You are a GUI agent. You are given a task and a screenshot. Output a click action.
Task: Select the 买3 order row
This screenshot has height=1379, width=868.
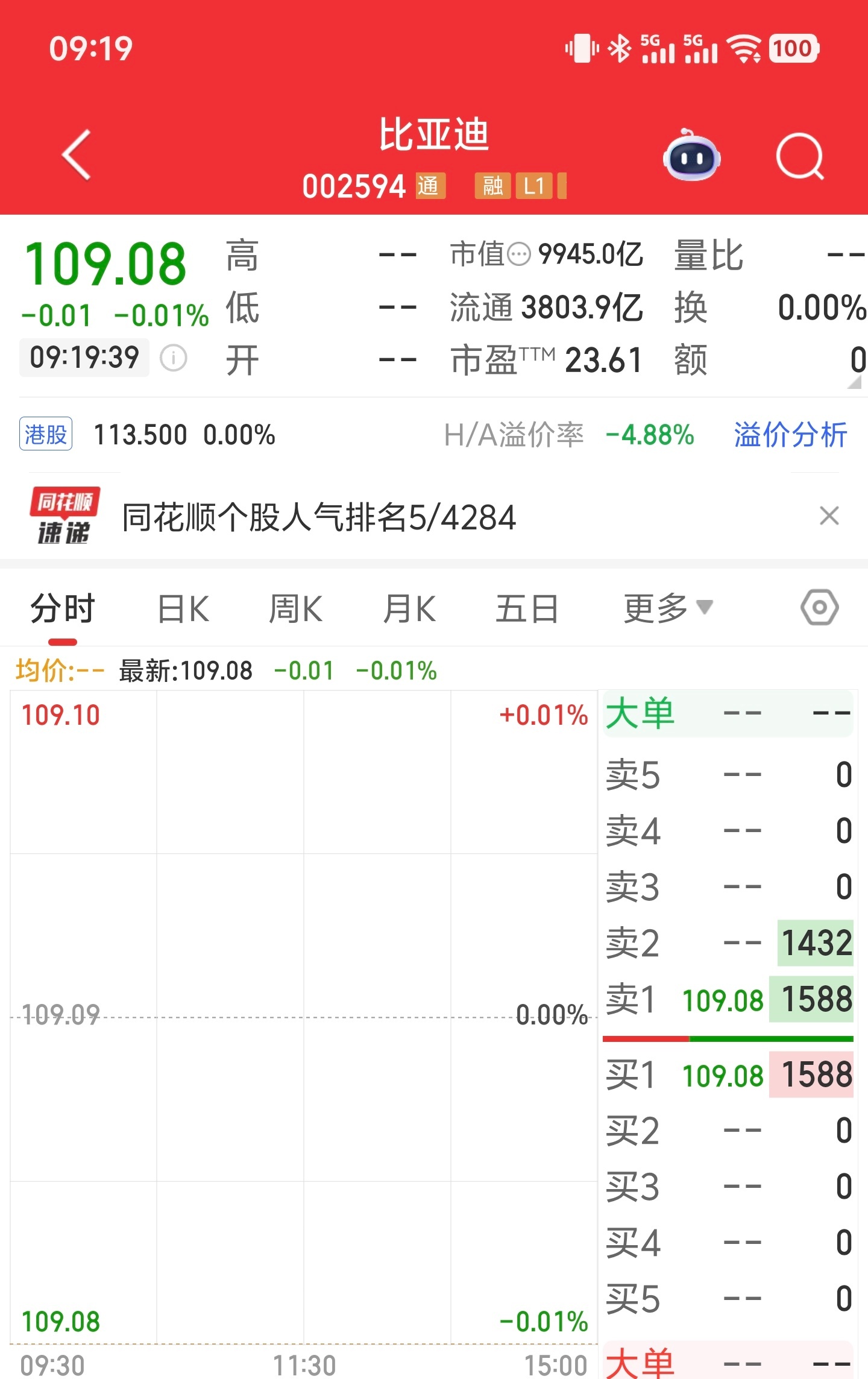(728, 1187)
